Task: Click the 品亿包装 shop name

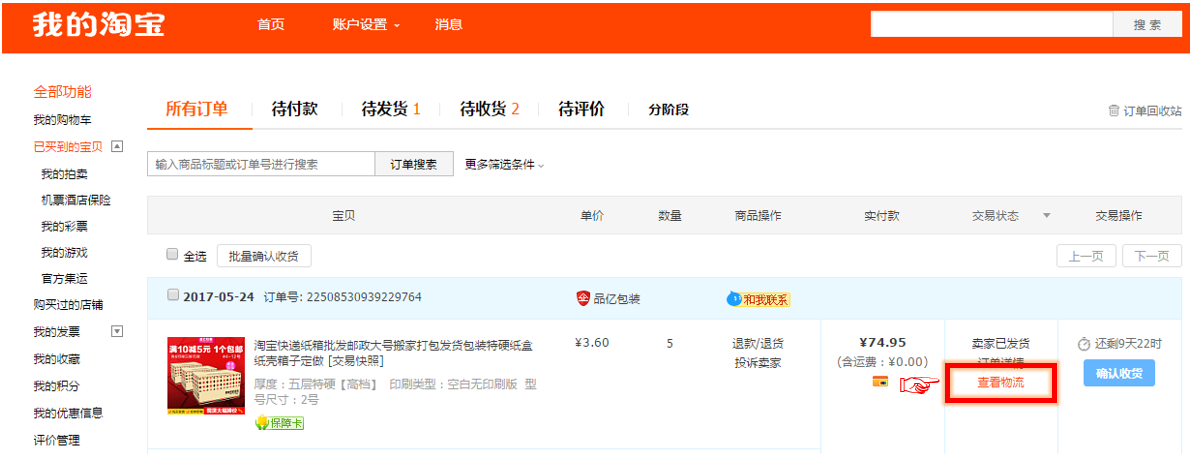Action: click(617, 299)
